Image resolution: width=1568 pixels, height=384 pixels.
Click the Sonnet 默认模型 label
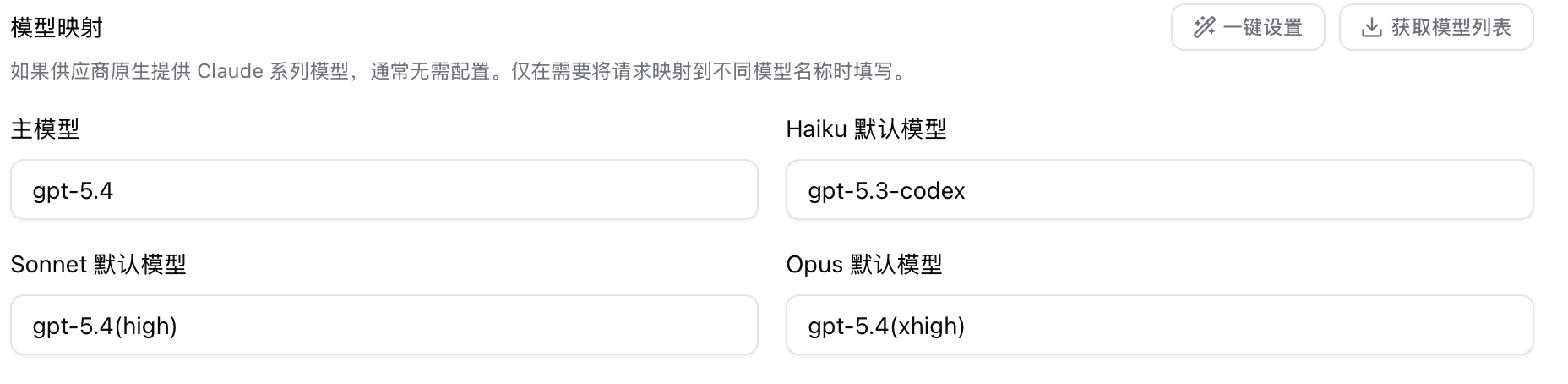98,264
